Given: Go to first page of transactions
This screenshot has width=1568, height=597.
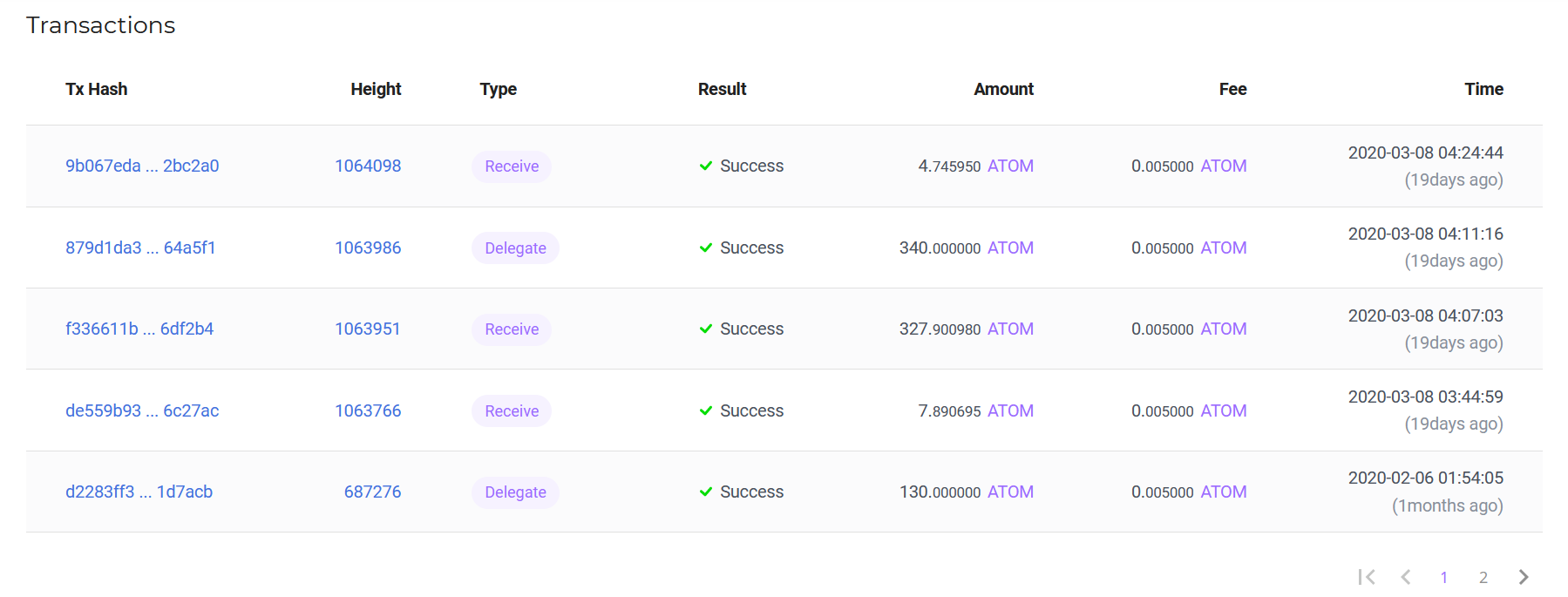Looking at the screenshot, I should 1367,577.
